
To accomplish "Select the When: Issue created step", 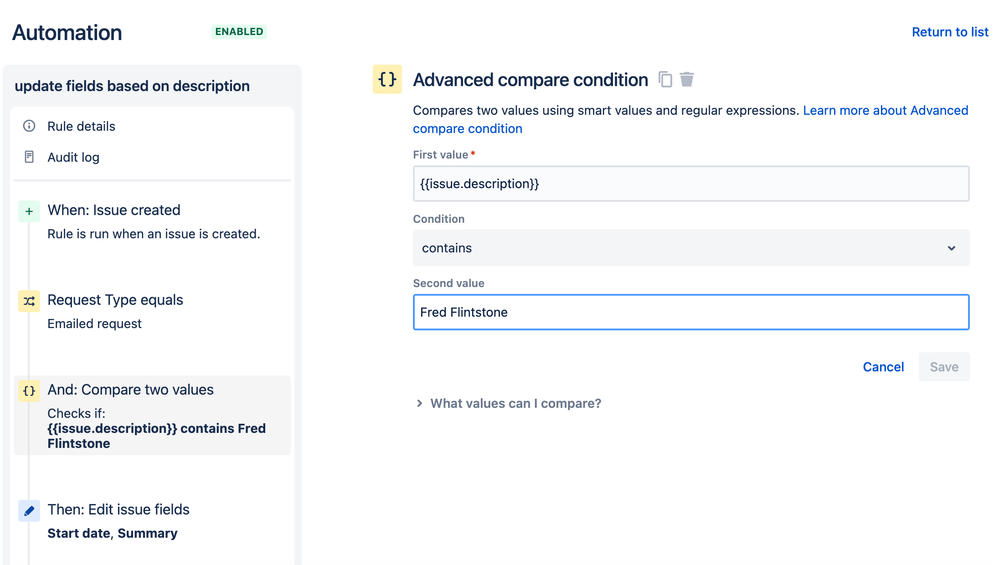I will [114, 210].
